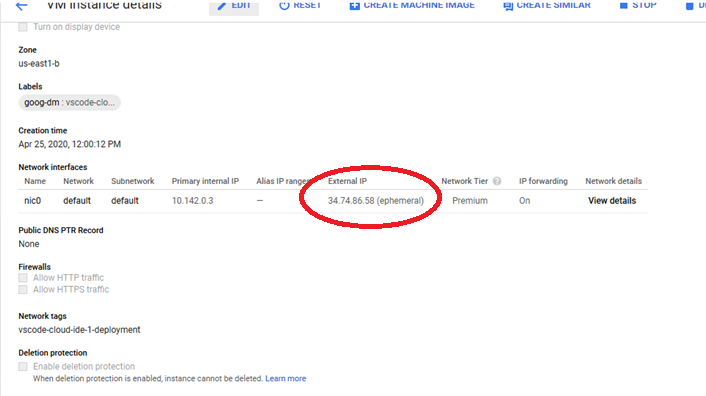This screenshot has width=706, height=396.
Task: Follow the Learn more link
Action: pyautogui.click(x=285, y=378)
